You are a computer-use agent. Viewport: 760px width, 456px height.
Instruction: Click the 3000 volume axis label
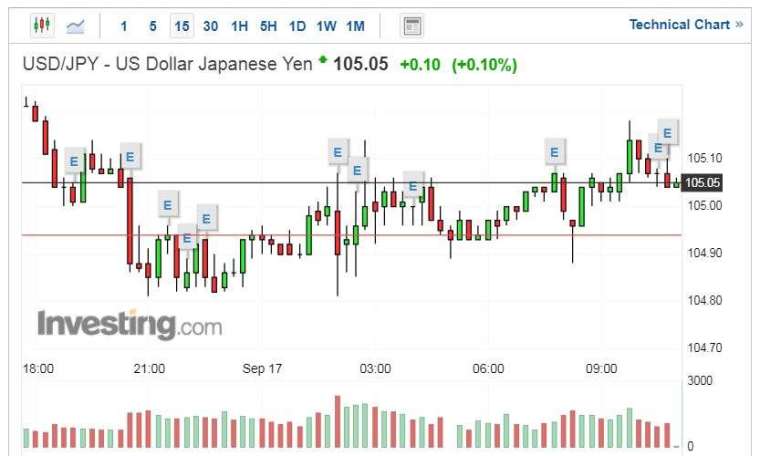(x=699, y=380)
